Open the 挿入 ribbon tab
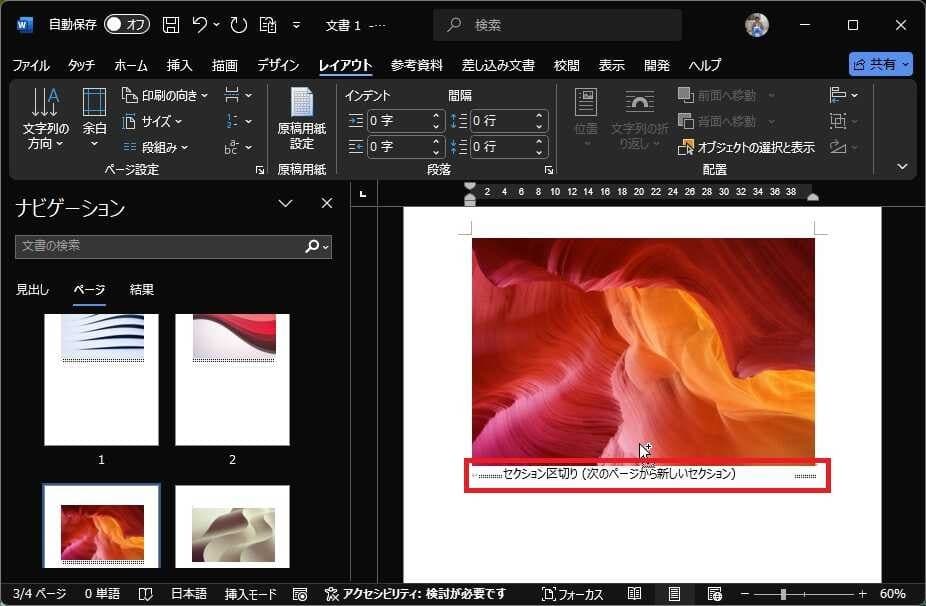The image size is (926, 606). point(179,65)
